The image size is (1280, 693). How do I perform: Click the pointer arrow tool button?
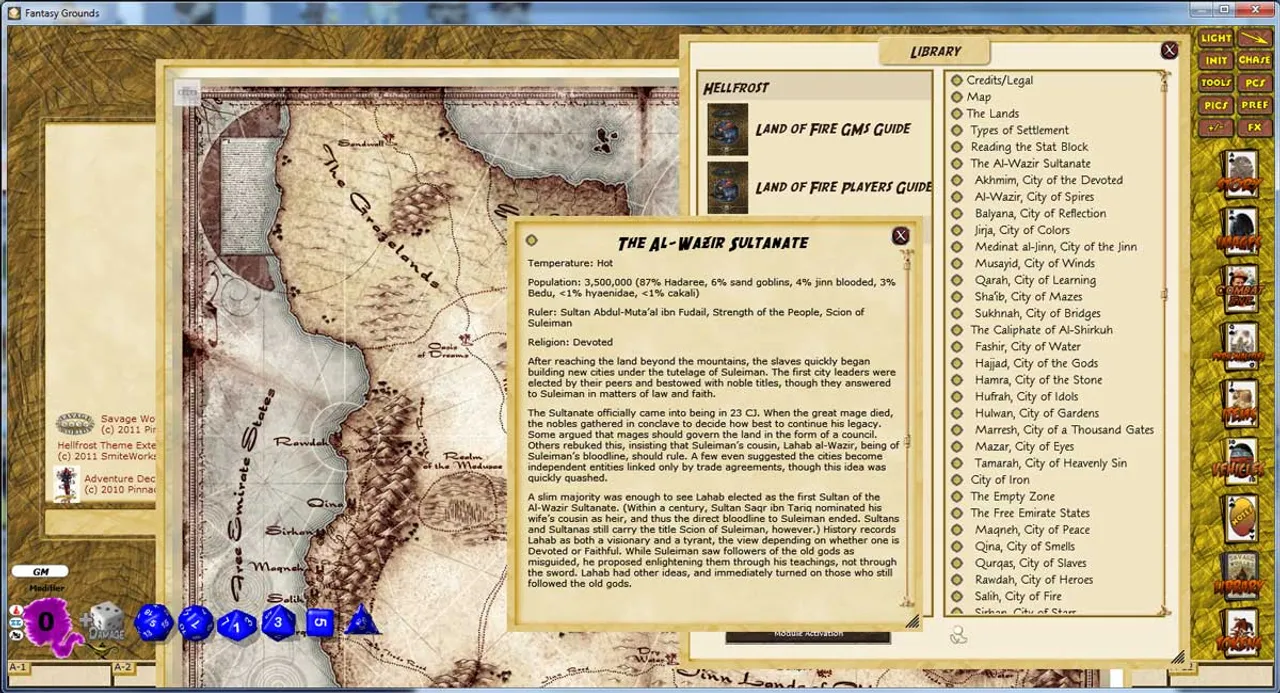1254,38
